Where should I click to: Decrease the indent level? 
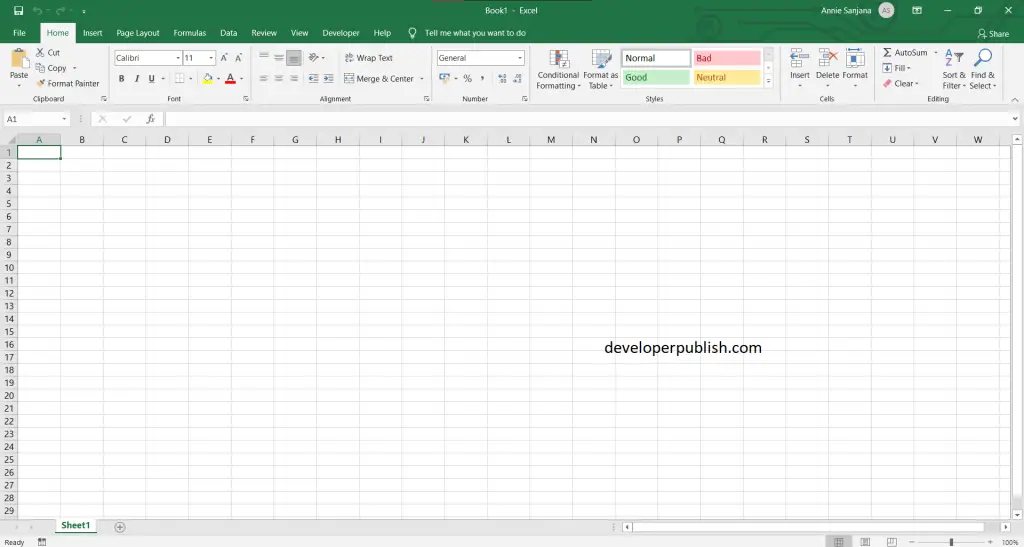tap(313, 78)
